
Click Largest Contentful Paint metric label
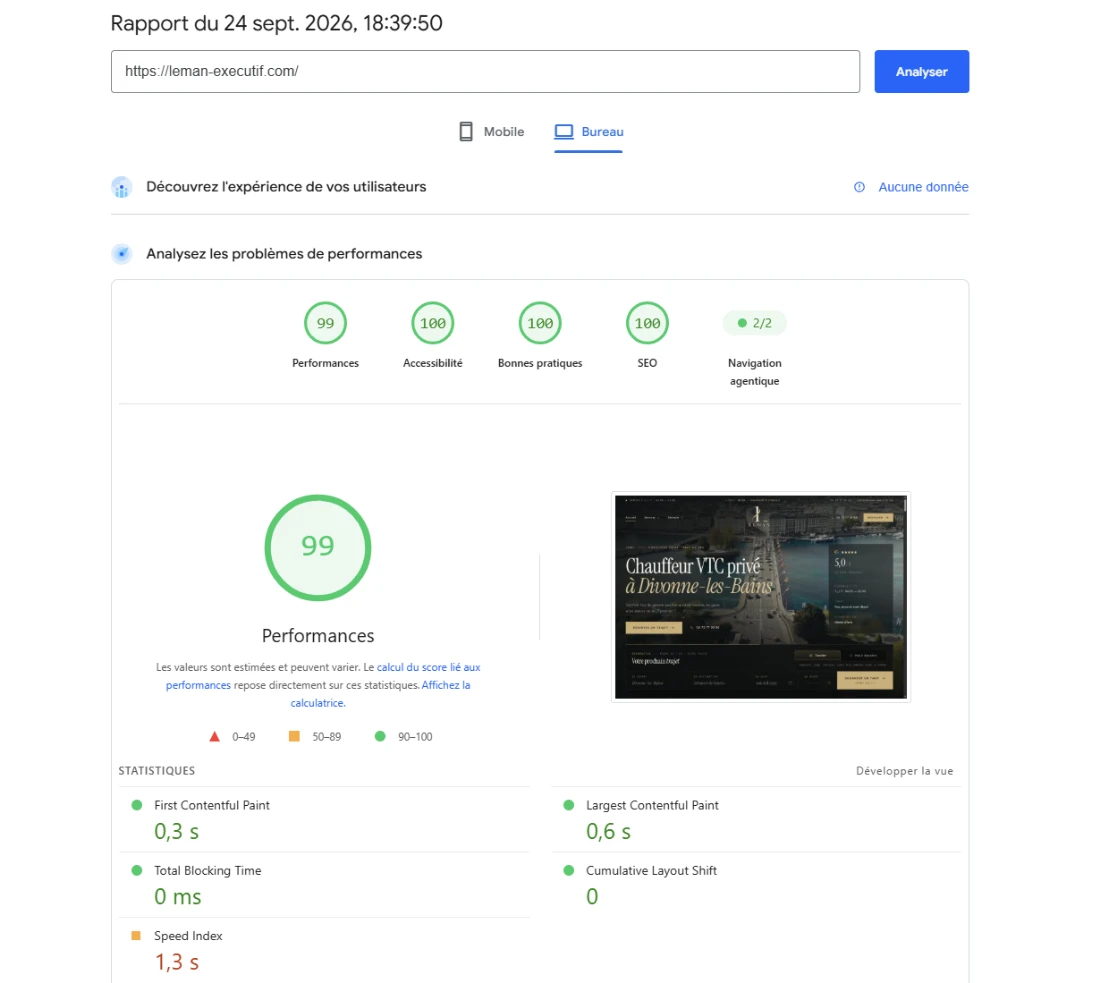click(x=652, y=805)
